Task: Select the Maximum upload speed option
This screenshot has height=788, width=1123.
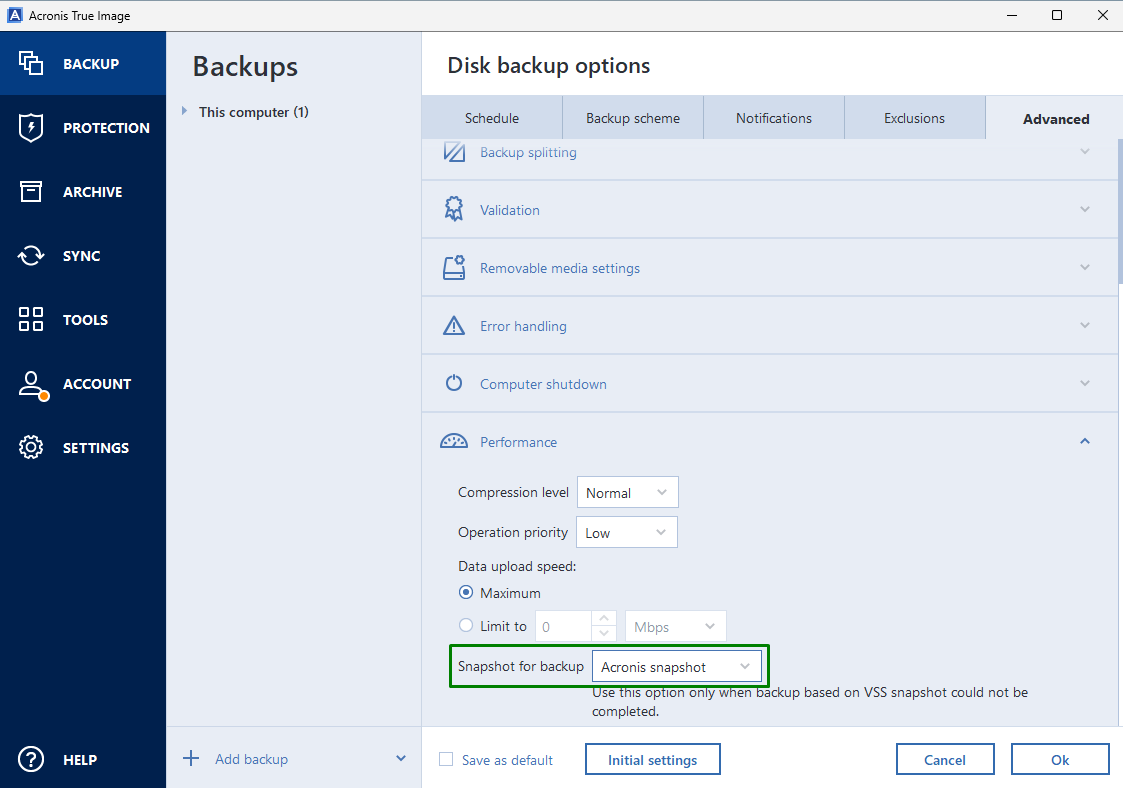Action: (465, 592)
